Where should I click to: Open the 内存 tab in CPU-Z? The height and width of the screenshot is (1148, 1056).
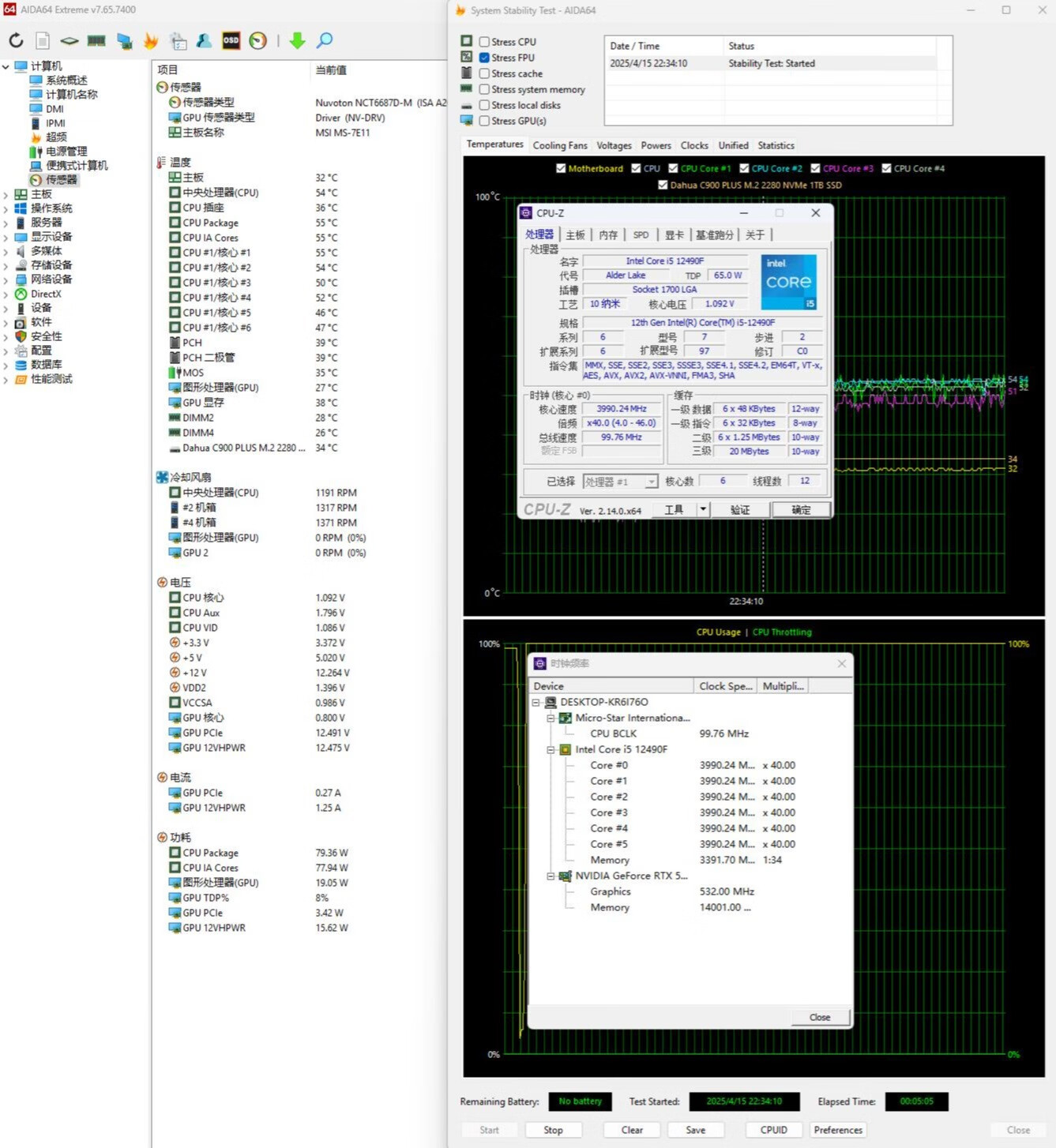tap(608, 234)
